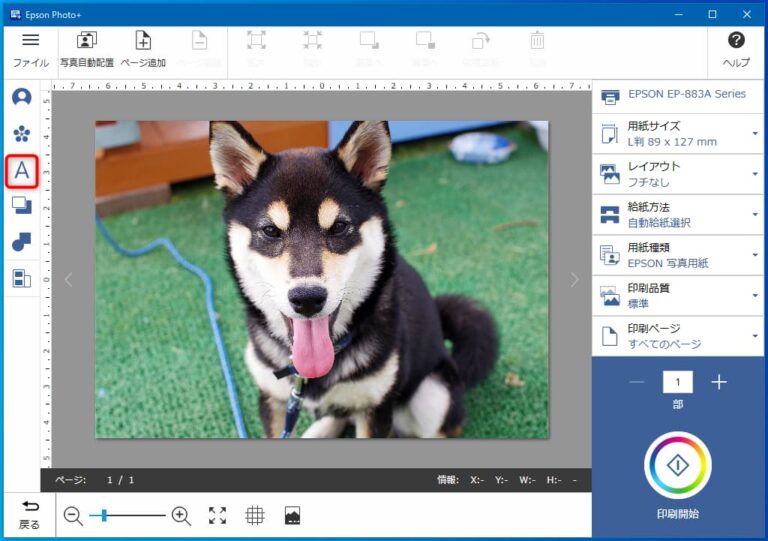Screen dimensions: 768x541
Task: Open 給紙方法 paper source dropdown
Action: point(678,215)
